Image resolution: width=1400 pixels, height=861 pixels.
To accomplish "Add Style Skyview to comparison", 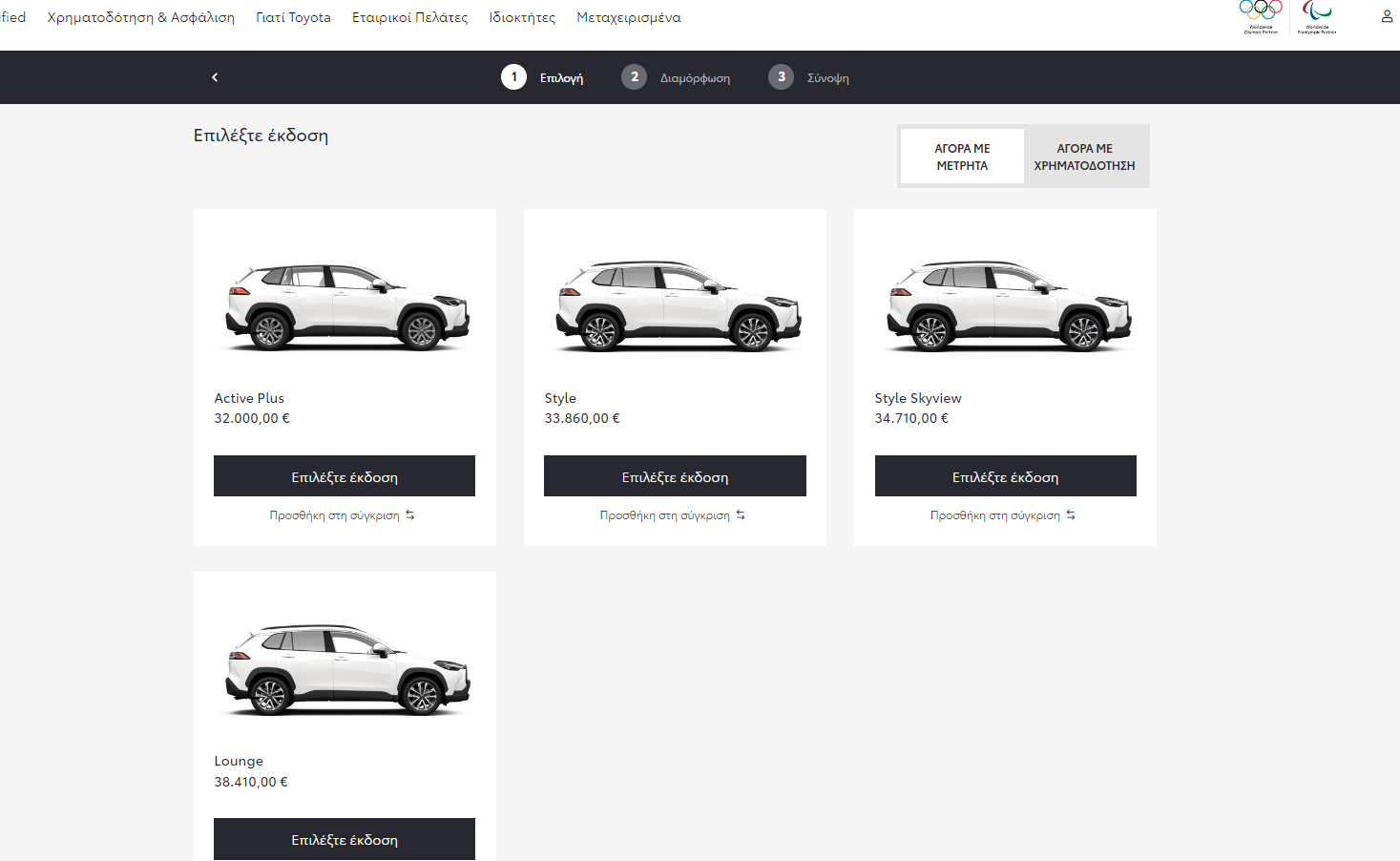I will 1002,515.
